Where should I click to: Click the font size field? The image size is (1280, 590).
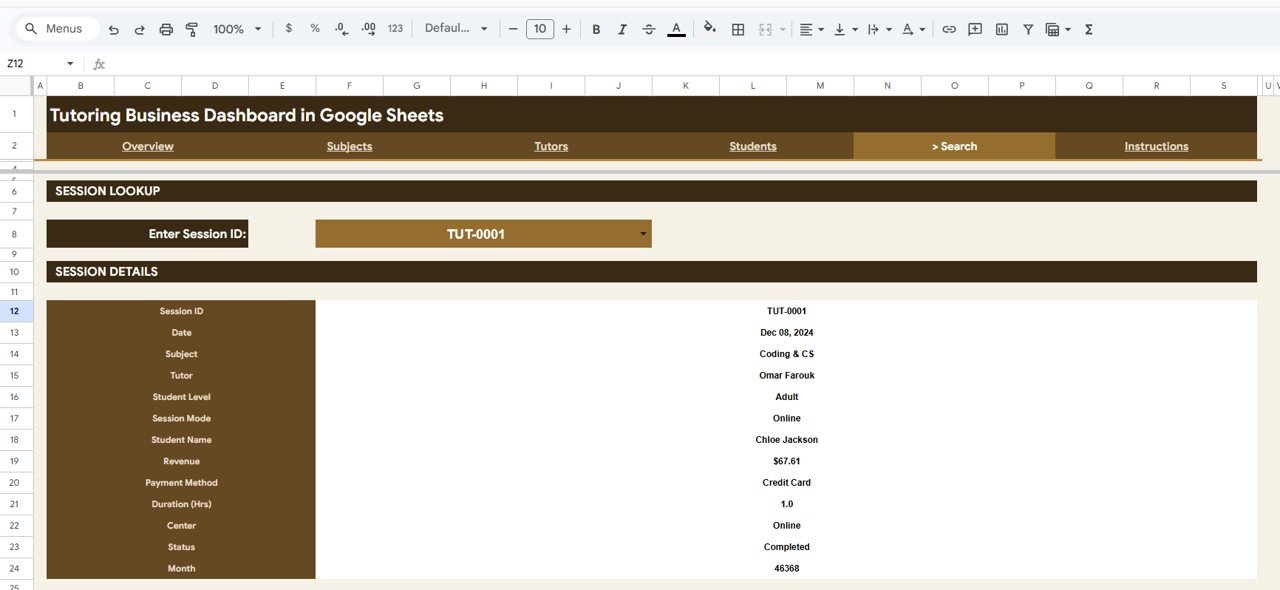click(540, 29)
